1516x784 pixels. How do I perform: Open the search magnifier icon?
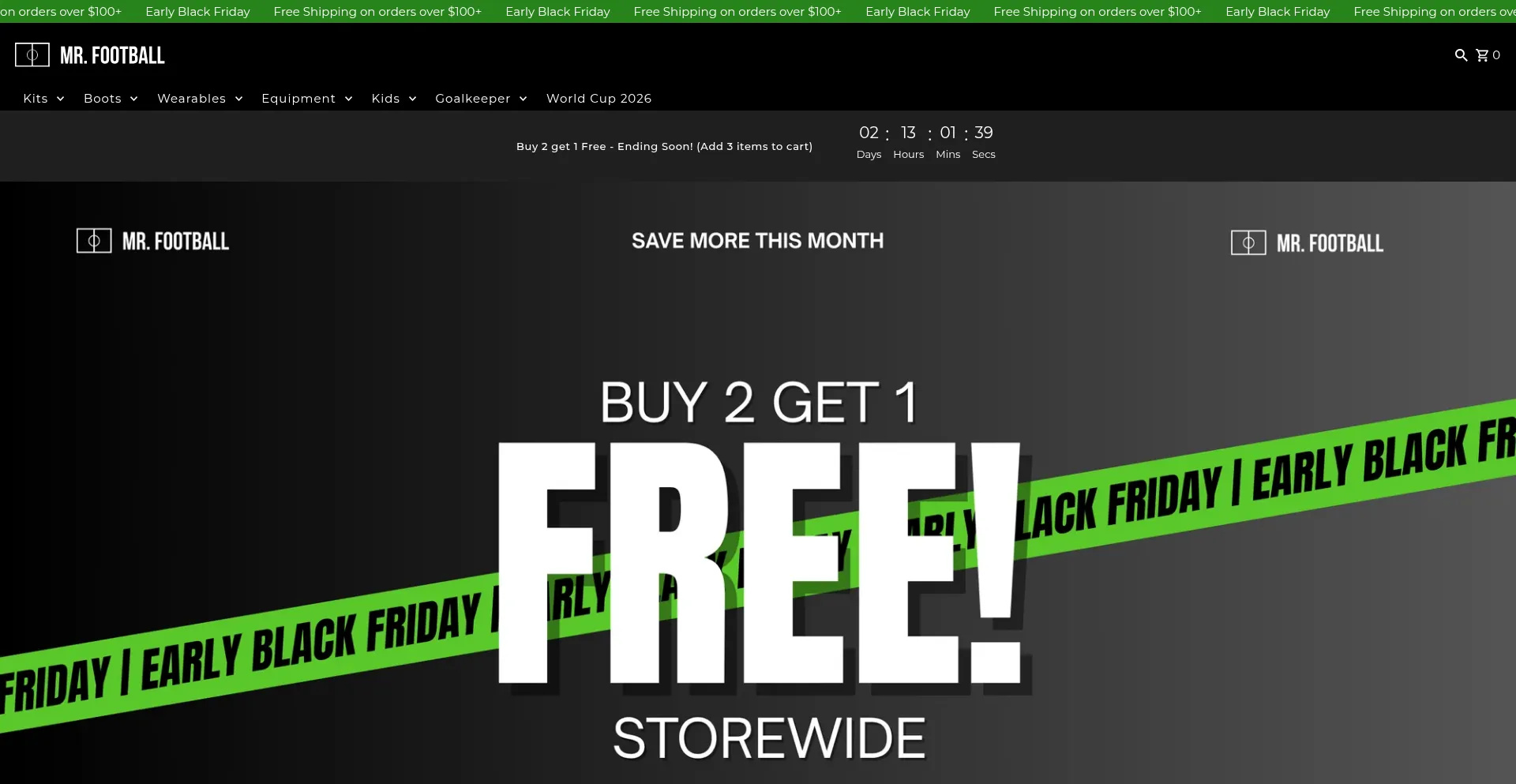coord(1461,55)
